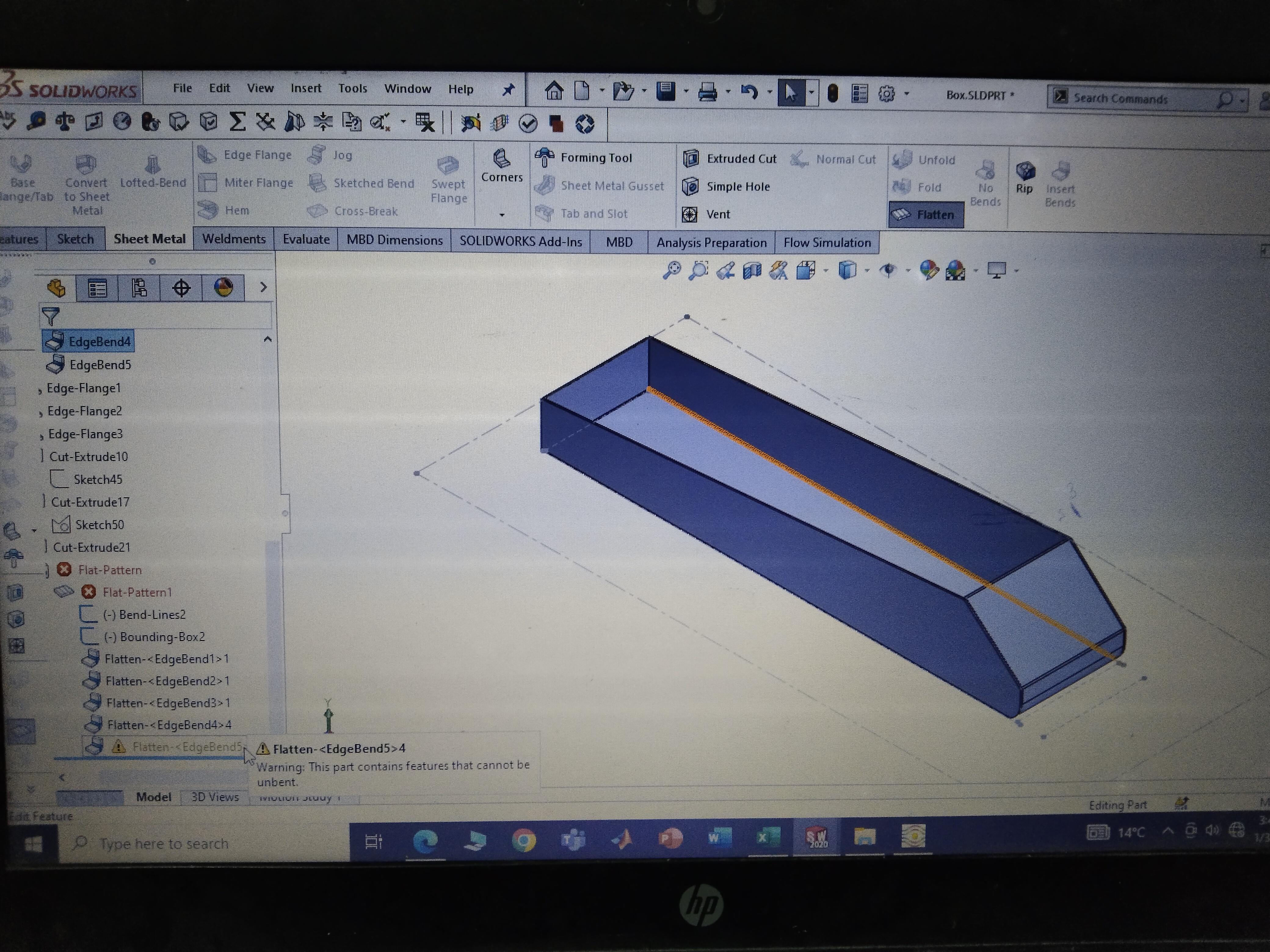
Task: Click Apply Scene icon in view toolbar
Action: (955, 270)
